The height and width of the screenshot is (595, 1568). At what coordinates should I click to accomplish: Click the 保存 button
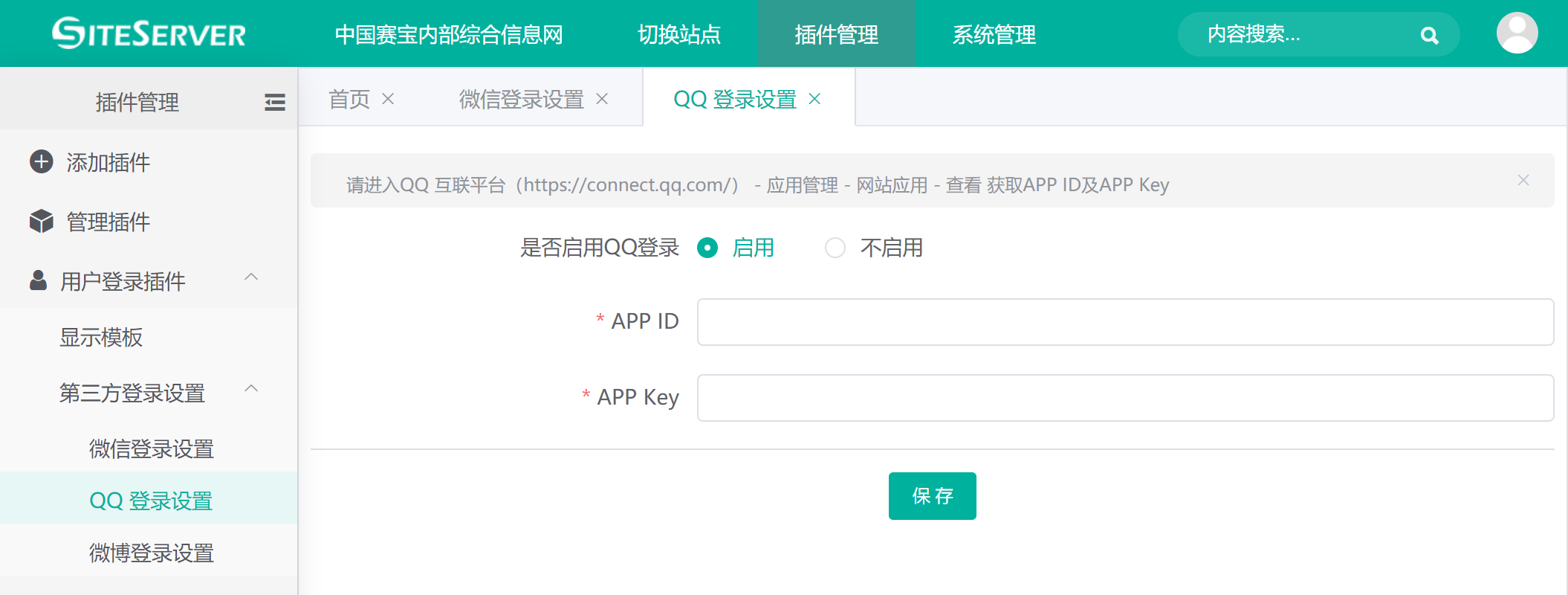point(932,496)
